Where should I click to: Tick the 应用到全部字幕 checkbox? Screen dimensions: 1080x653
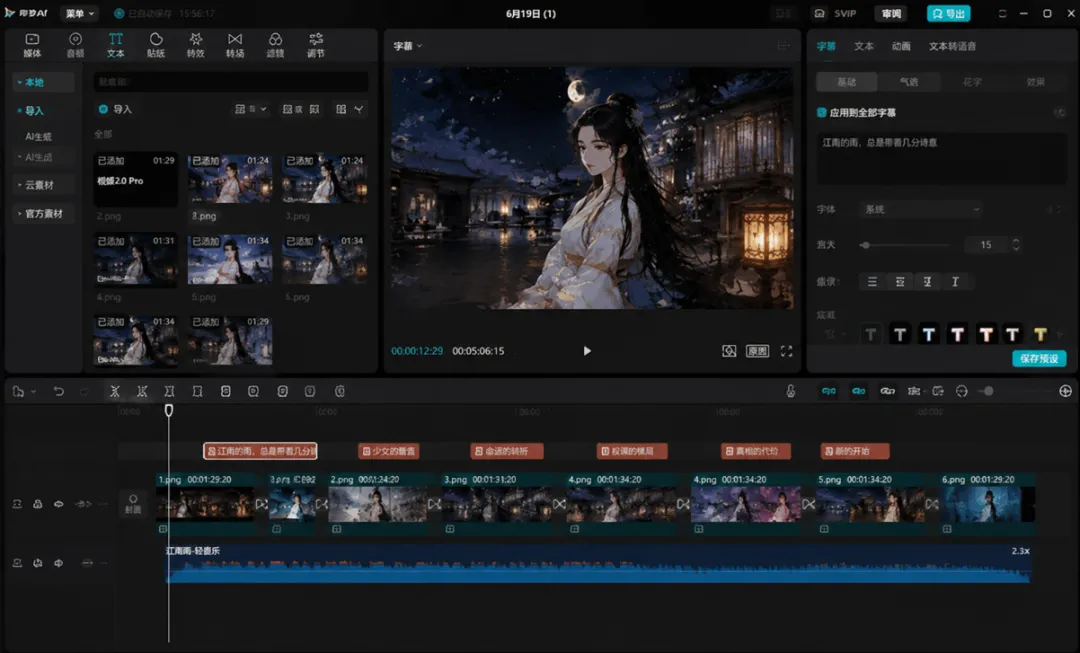(x=821, y=112)
